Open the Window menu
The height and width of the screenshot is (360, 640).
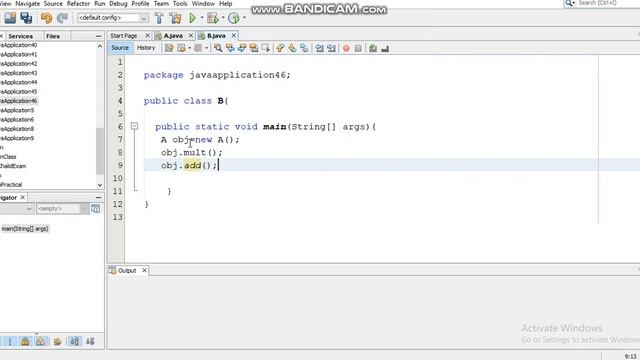tap(203, 4)
